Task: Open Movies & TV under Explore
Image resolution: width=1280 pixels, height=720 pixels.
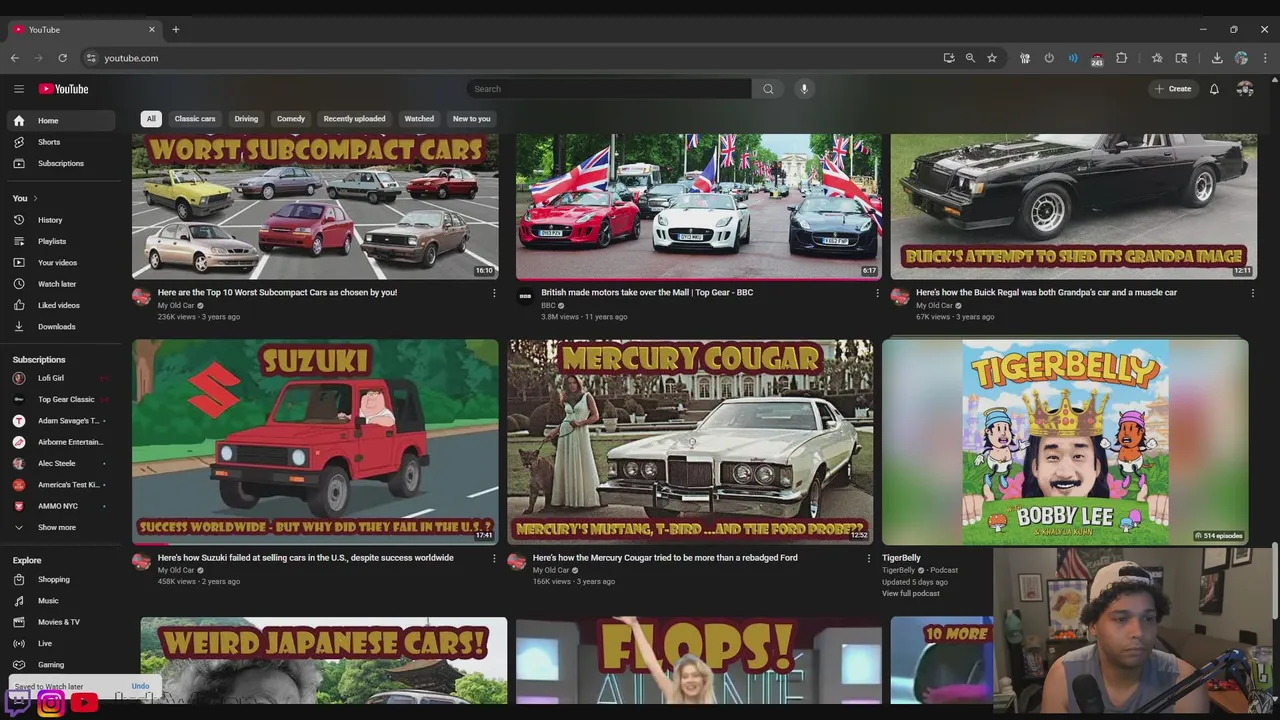Action: [x=62, y=622]
